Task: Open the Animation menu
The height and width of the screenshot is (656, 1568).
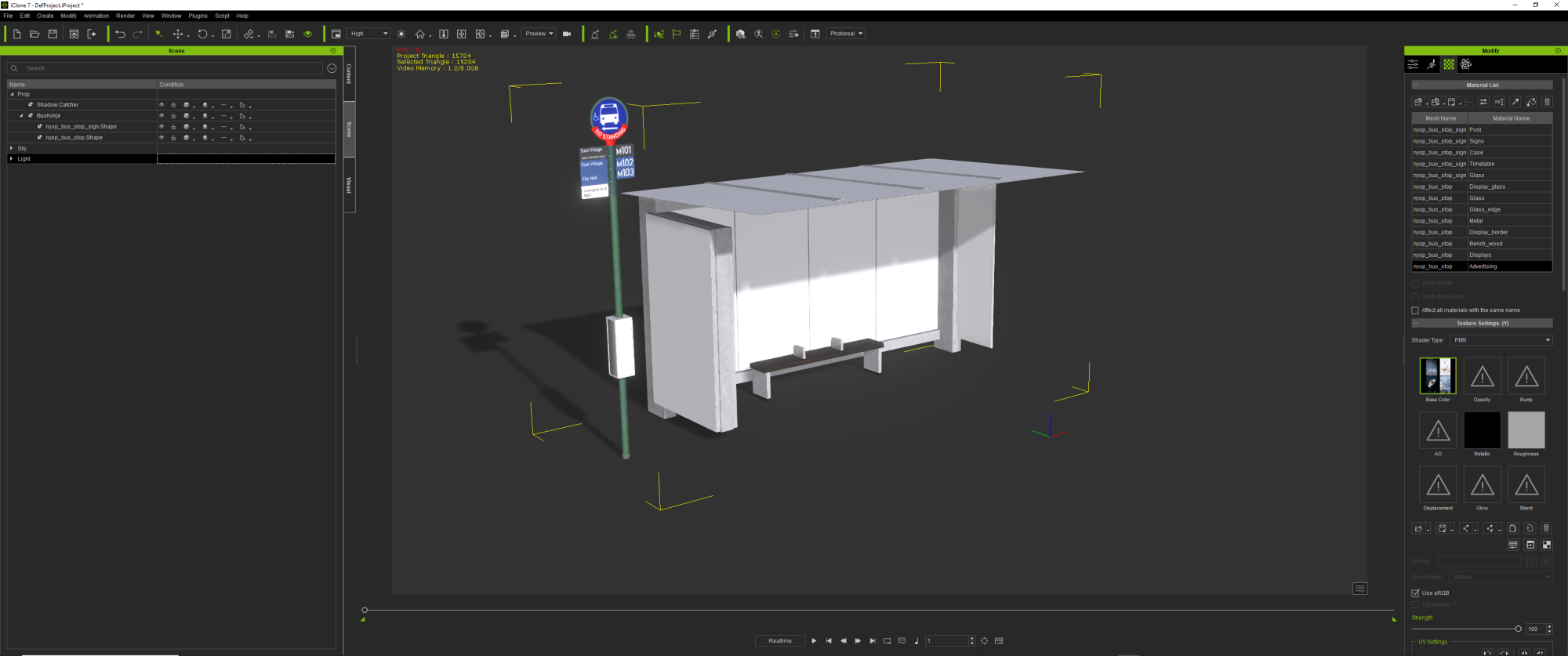Action: coord(96,16)
